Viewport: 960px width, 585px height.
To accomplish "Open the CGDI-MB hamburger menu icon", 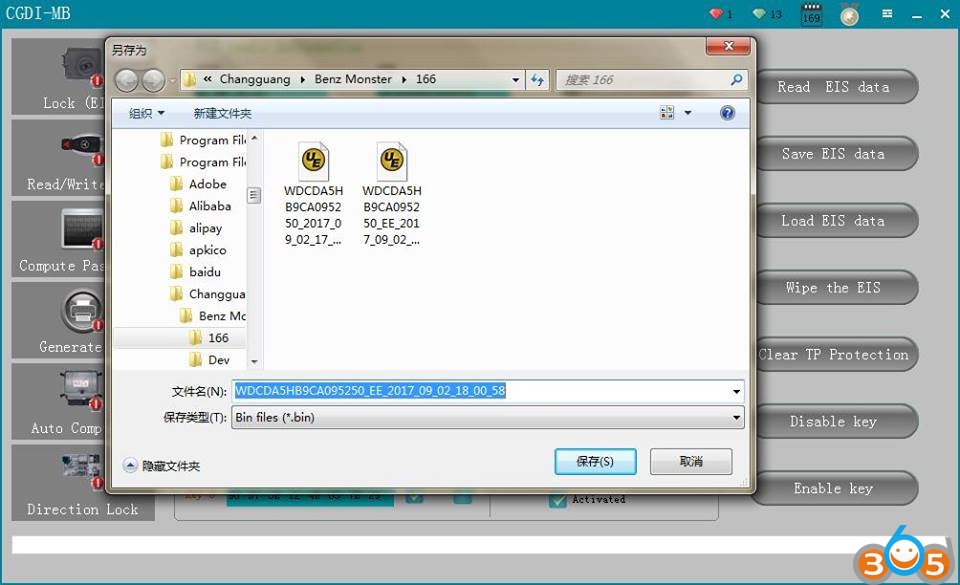I will pos(887,14).
